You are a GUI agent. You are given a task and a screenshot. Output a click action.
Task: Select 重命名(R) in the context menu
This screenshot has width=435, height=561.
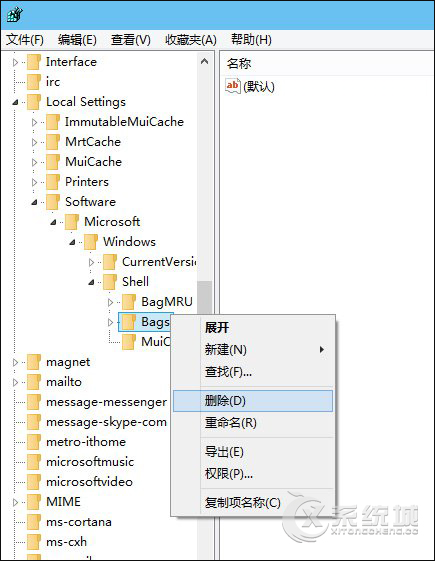(x=253, y=423)
